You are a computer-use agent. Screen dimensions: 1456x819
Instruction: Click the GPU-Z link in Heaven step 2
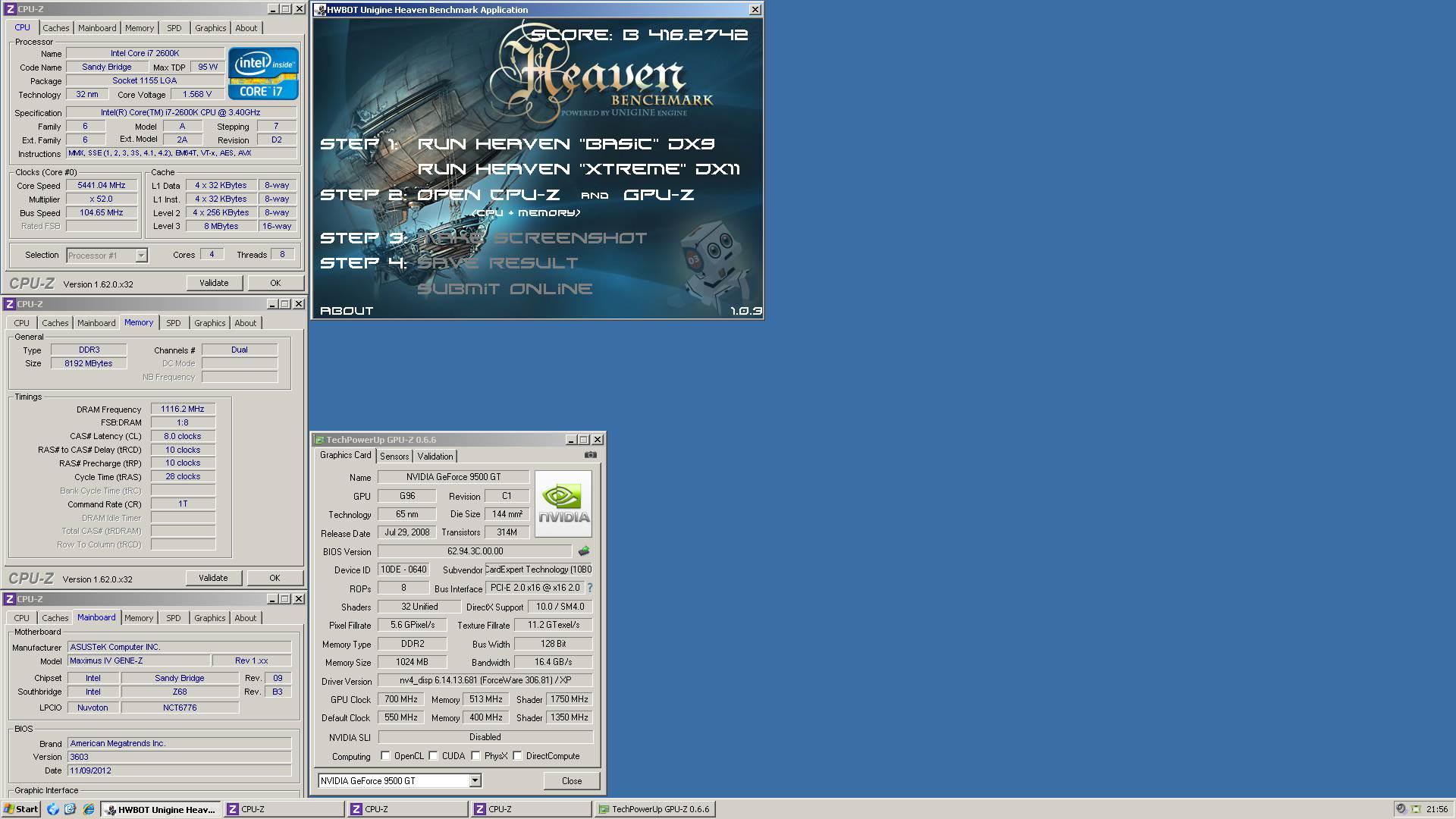tap(658, 195)
